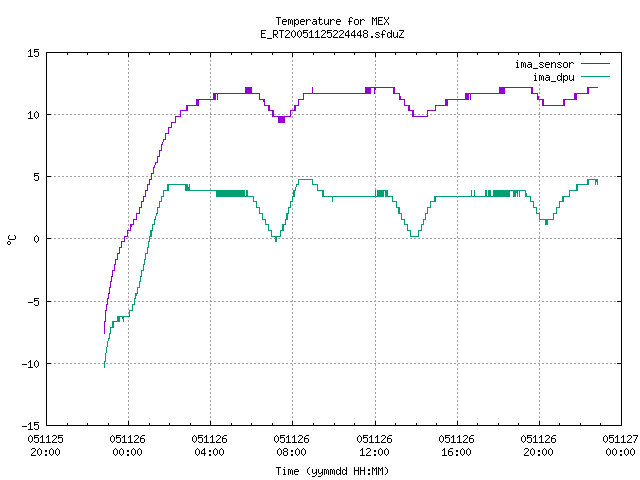640x480 pixels.
Task: Click the y-axis tick label '10'
Action: click(33, 115)
